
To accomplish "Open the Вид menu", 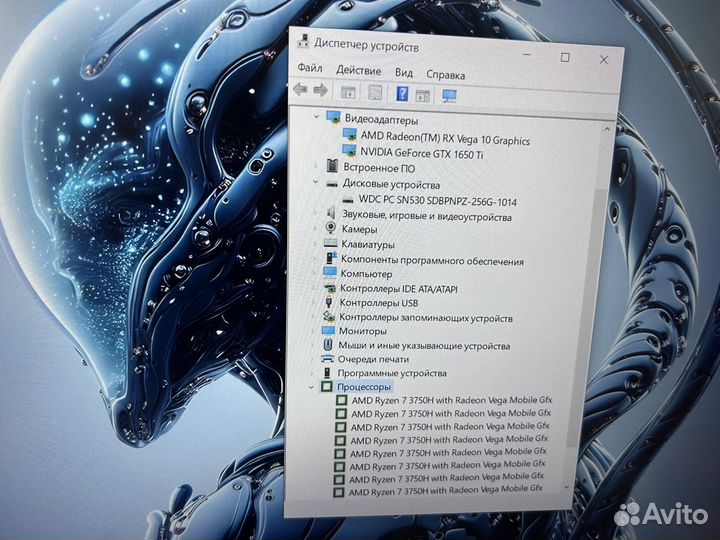I will pyautogui.click(x=404, y=73).
